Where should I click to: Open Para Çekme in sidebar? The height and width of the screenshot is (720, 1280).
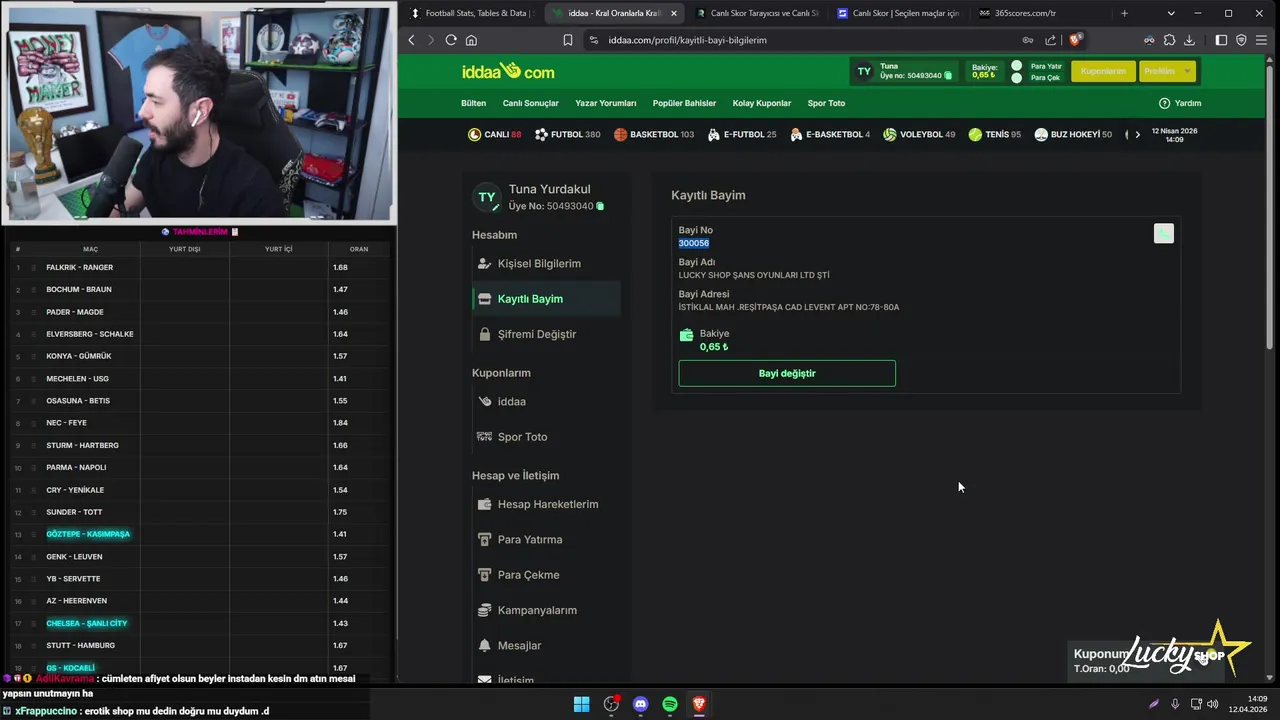point(545,575)
